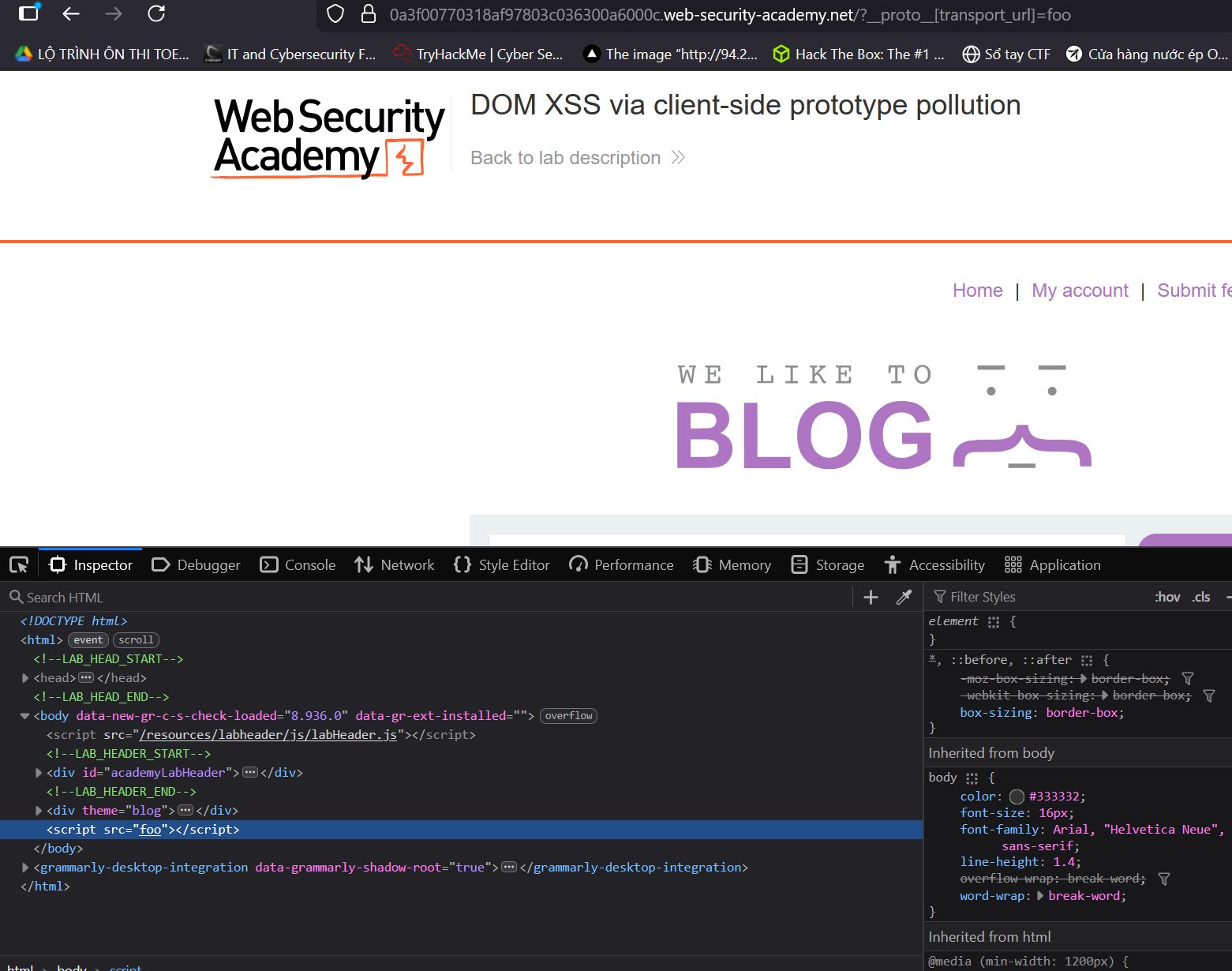Select the script src foo row

tap(462, 830)
